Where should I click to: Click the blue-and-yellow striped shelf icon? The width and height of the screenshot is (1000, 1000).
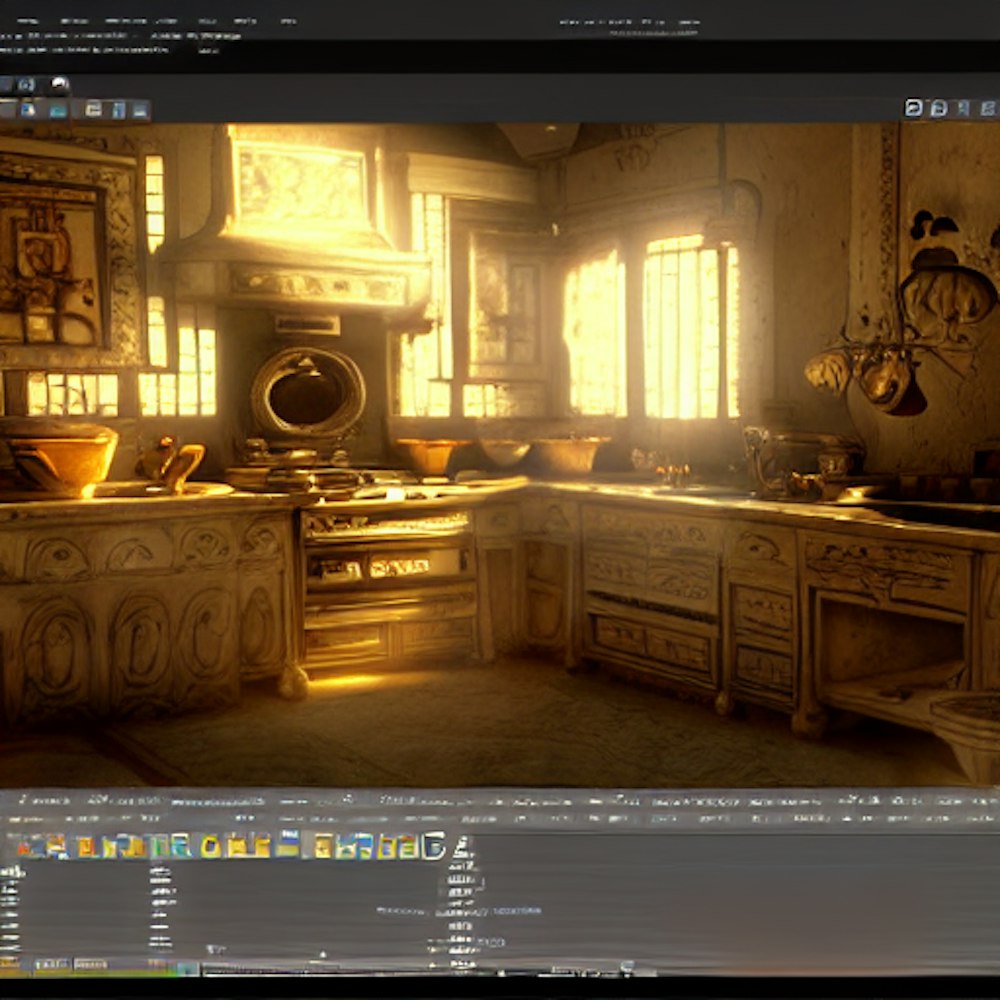point(287,845)
